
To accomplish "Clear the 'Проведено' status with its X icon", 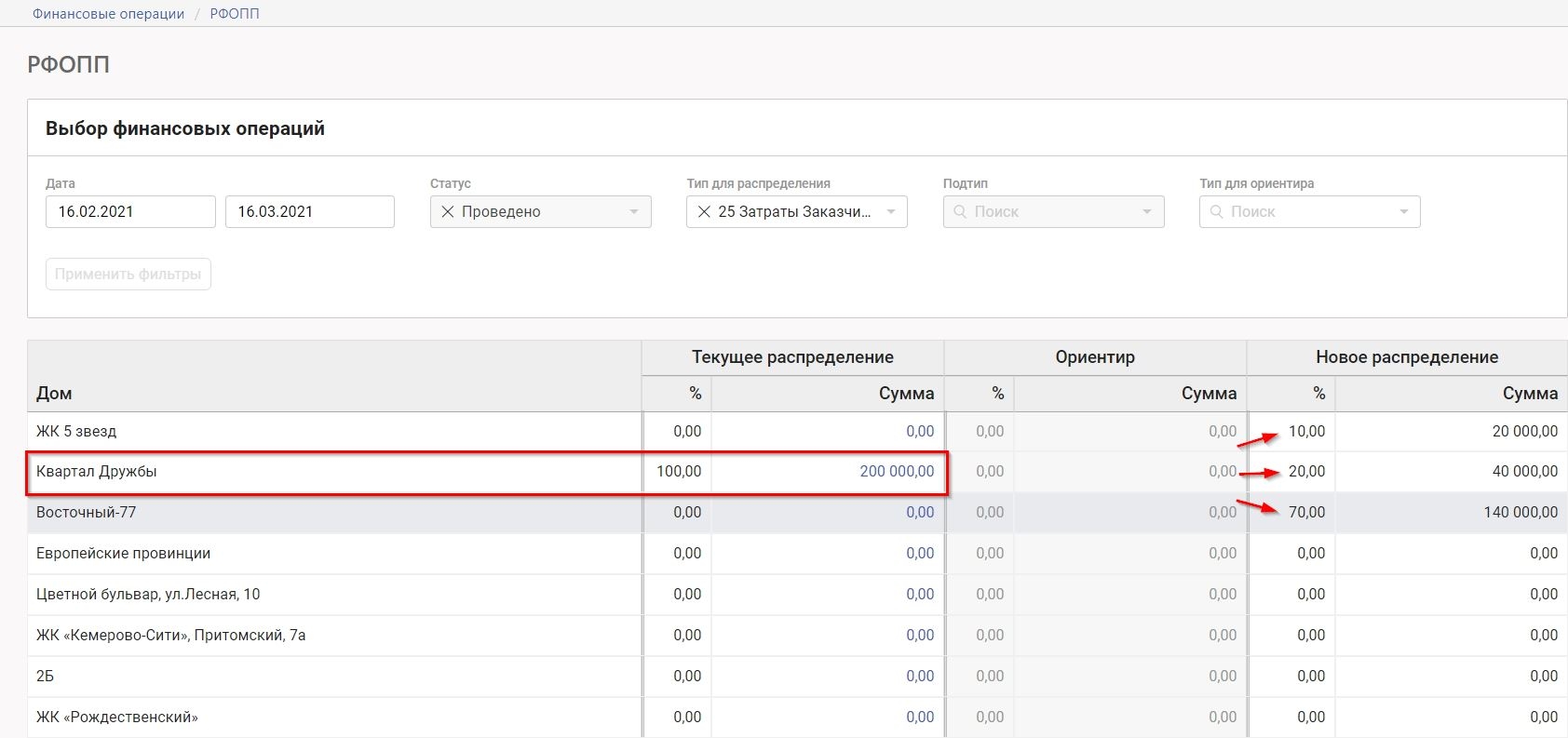I will pos(447,212).
